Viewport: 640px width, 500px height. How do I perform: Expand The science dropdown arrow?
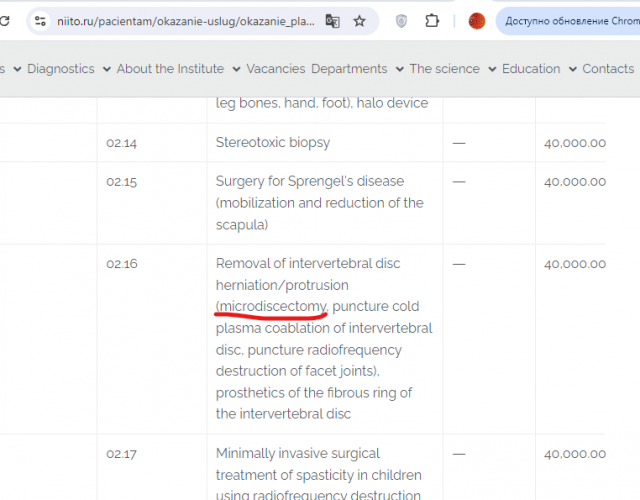[x=491, y=69]
